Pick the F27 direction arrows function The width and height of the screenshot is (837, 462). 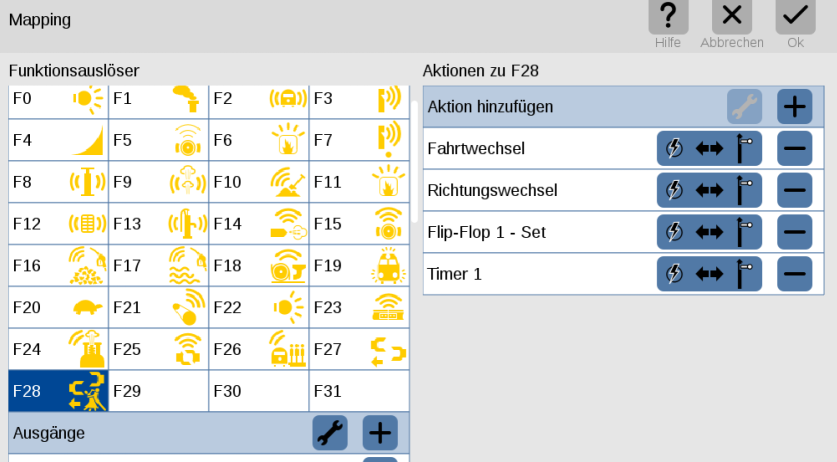(x=359, y=349)
